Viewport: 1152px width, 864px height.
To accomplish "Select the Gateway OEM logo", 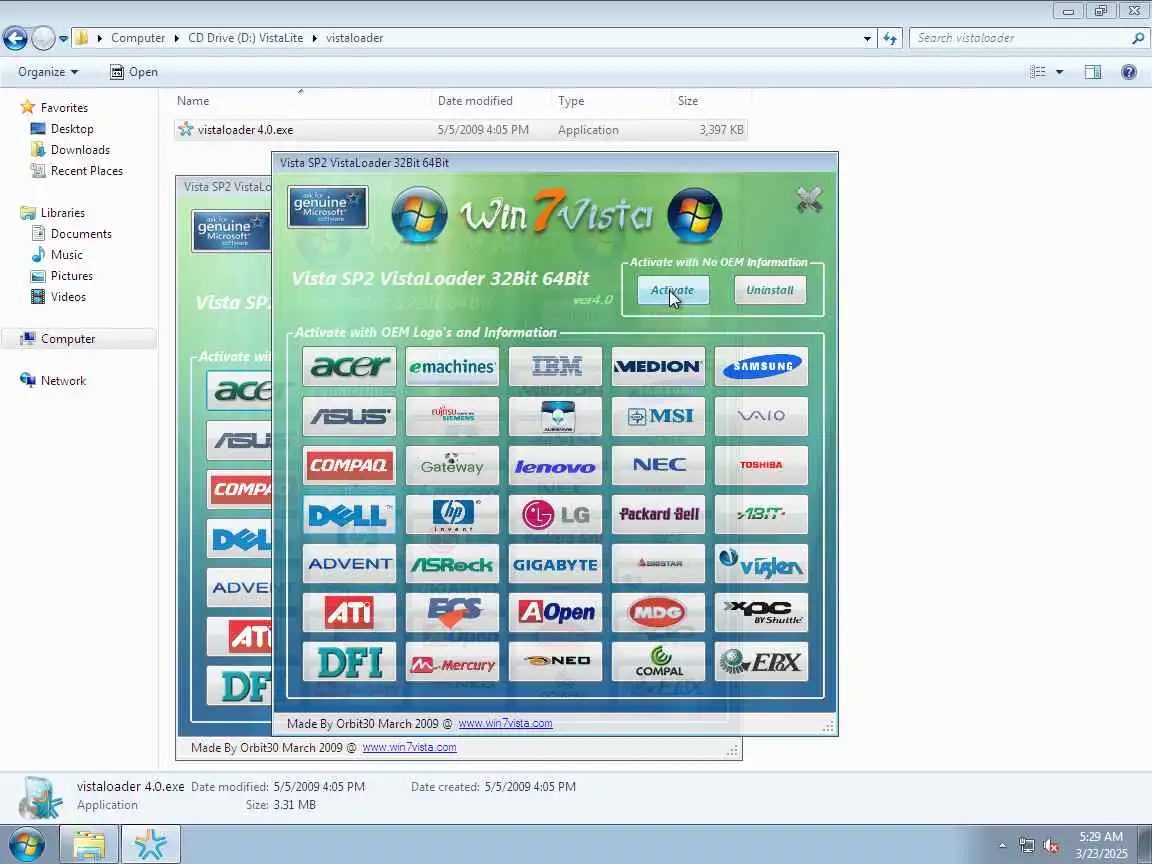I will point(452,465).
